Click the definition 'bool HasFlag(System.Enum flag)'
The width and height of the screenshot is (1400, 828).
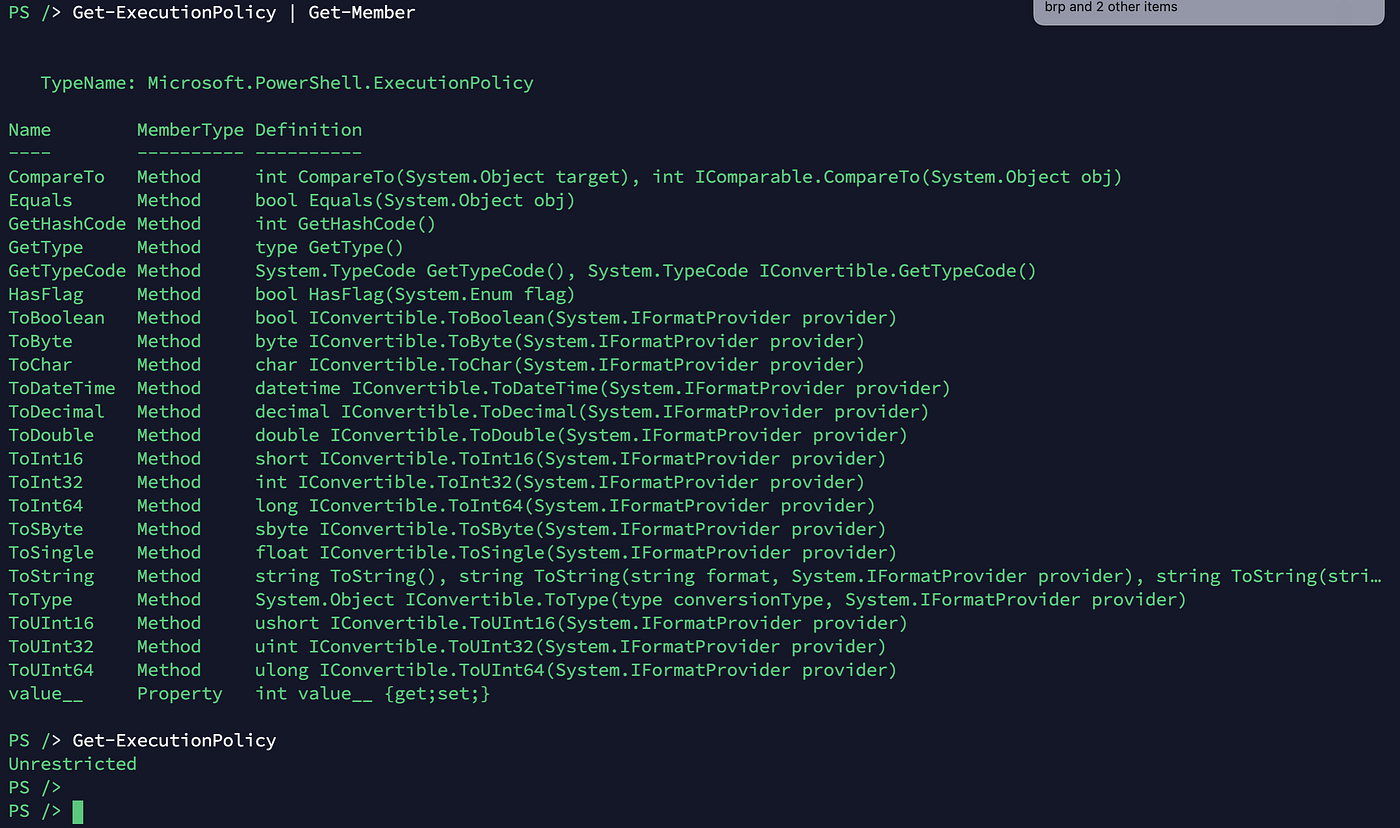point(415,294)
